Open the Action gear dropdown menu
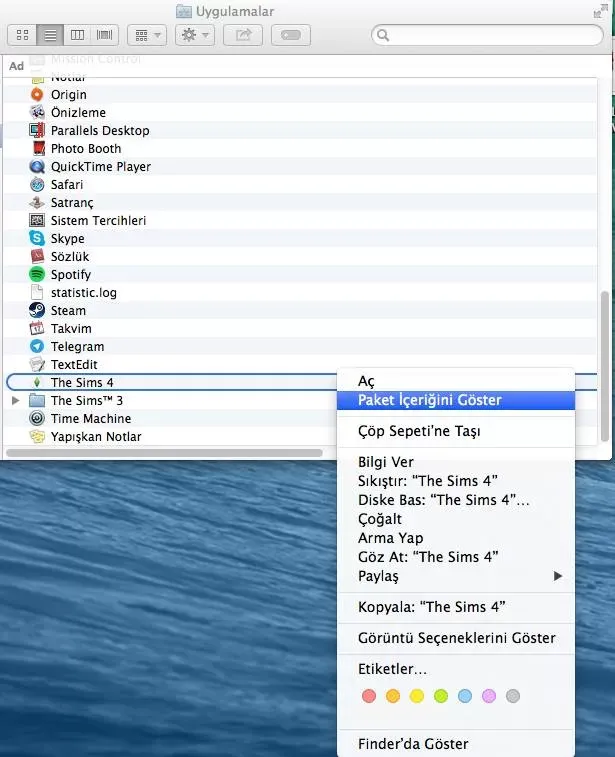The image size is (615, 757). point(194,35)
